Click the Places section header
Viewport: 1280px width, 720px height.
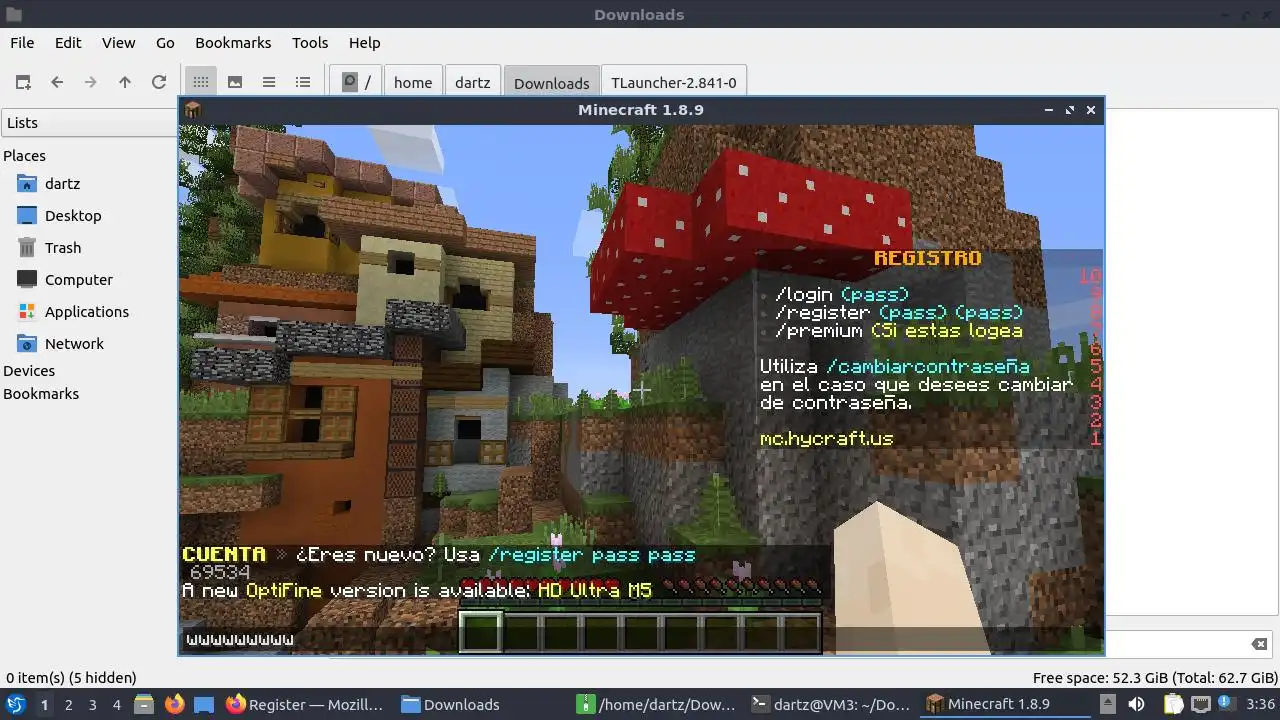tap(24, 156)
